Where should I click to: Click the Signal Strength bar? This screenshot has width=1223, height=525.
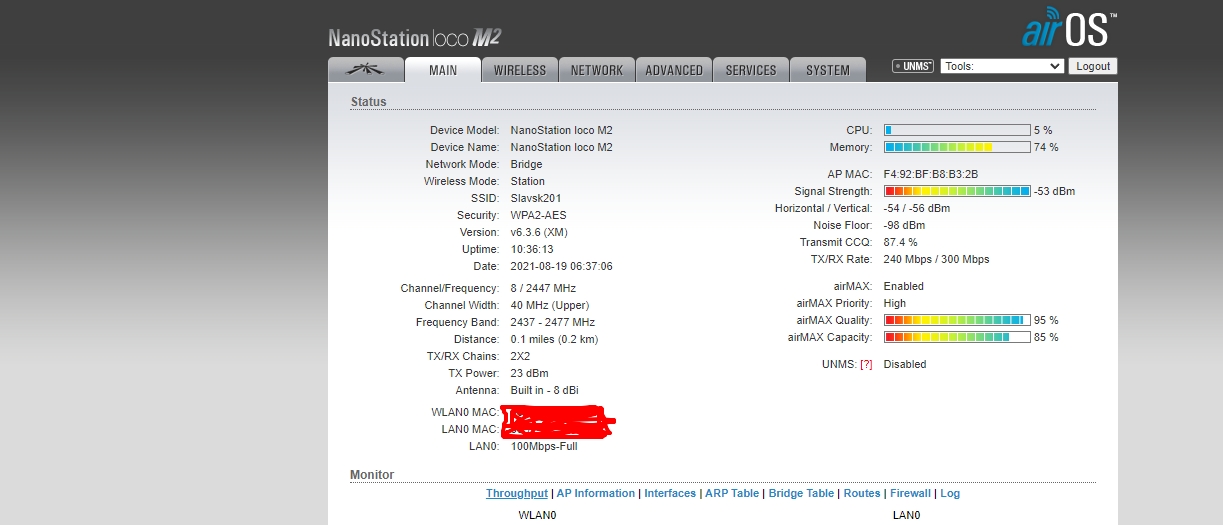(x=957, y=191)
